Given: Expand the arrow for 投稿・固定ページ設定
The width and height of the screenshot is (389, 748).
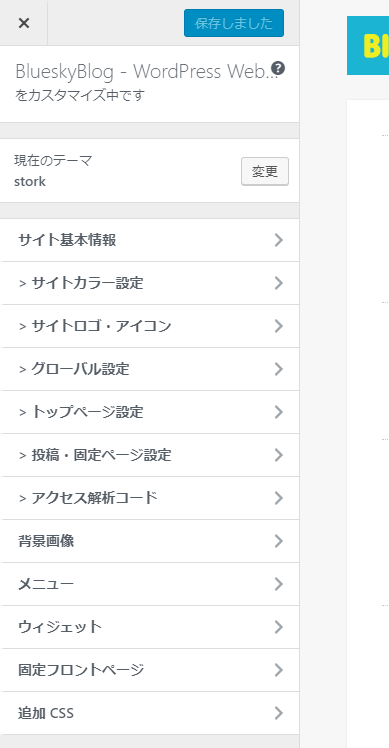Looking at the screenshot, I should point(279,455).
